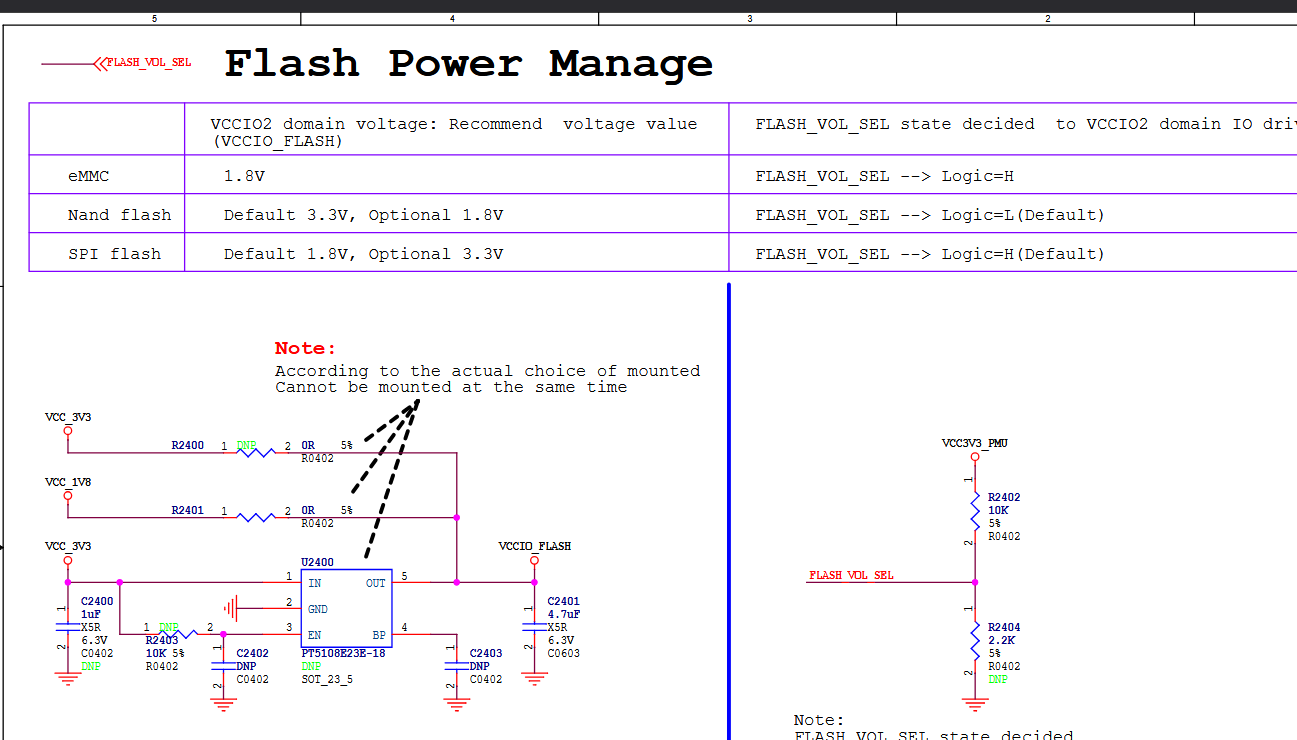Viewport: 1297px width, 740px height.
Task: Select the C2400 1uF capacitor symbol
Action: (x=68, y=627)
